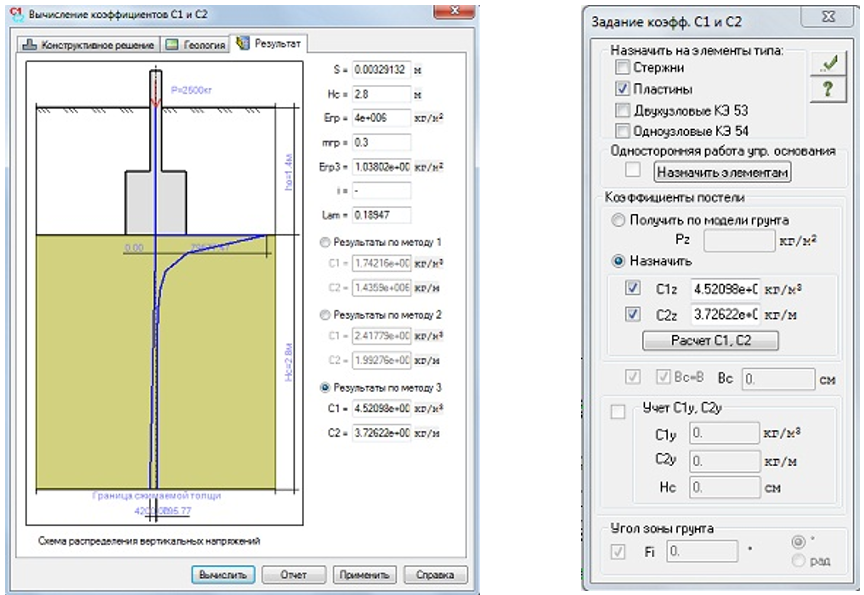This screenshot has height=595, width=864.
Task: Click the Lam value field
Action: (381, 215)
